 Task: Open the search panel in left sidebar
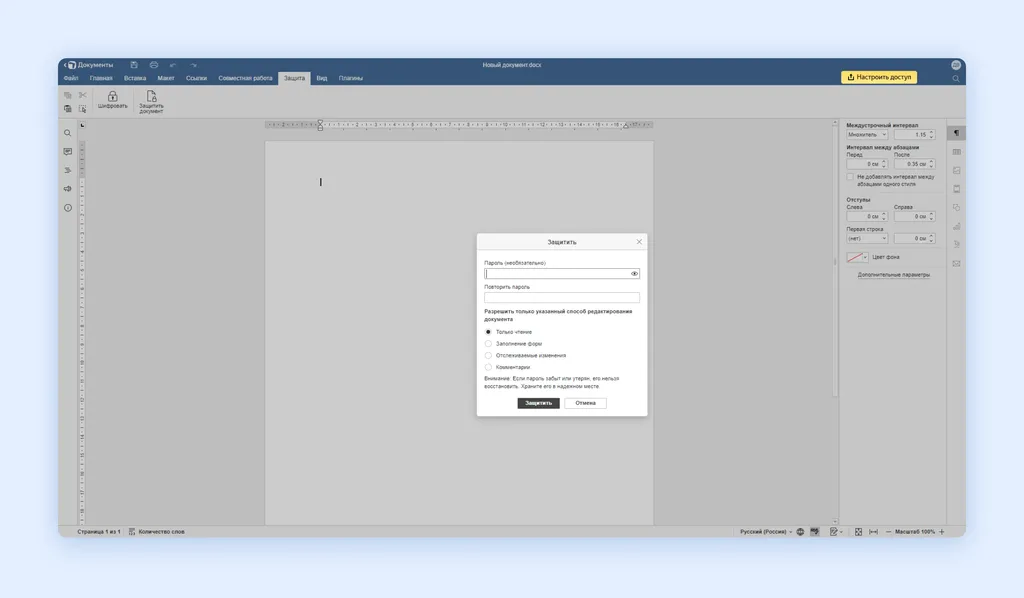pos(68,133)
